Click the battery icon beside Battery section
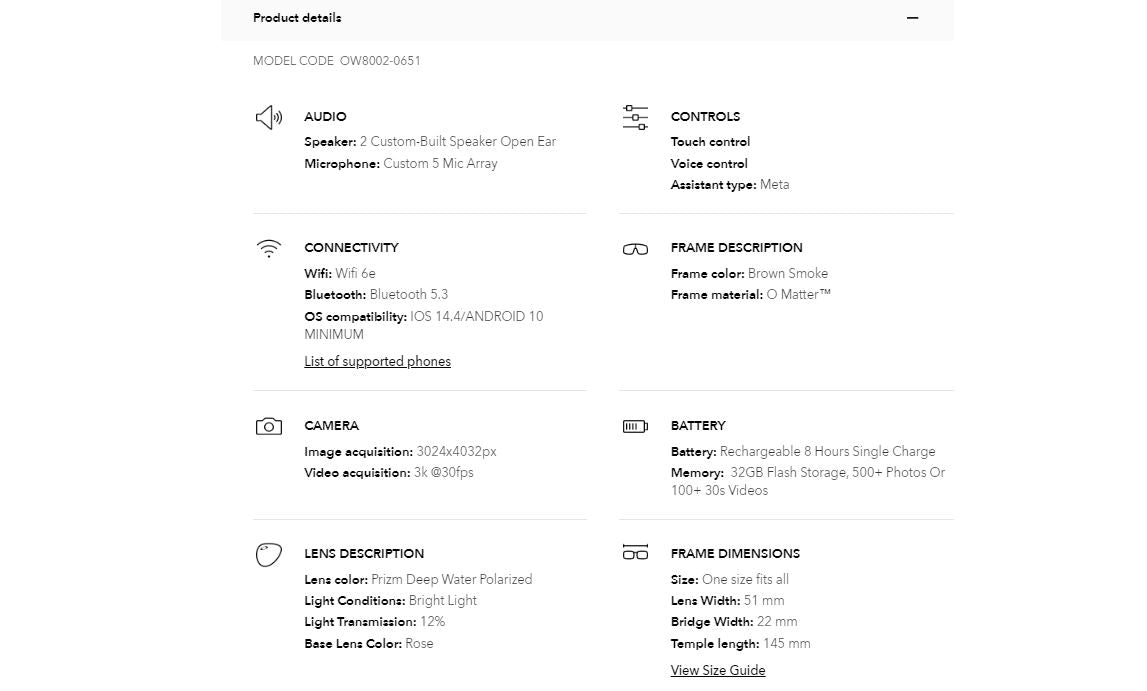Viewport: 1147px width, 691px height. pyautogui.click(x=635, y=427)
